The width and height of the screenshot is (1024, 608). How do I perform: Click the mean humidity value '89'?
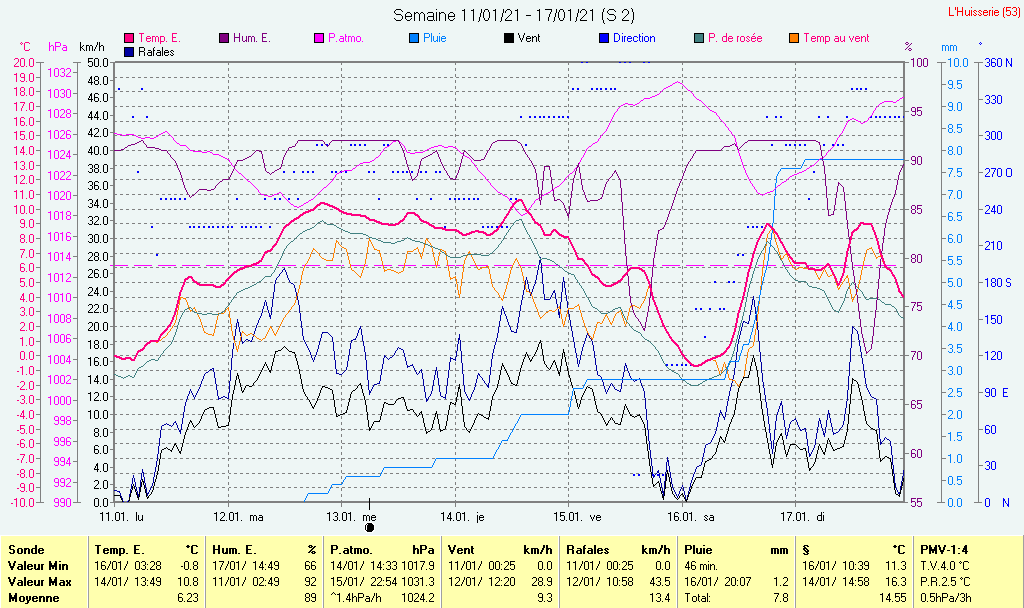point(310,598)
